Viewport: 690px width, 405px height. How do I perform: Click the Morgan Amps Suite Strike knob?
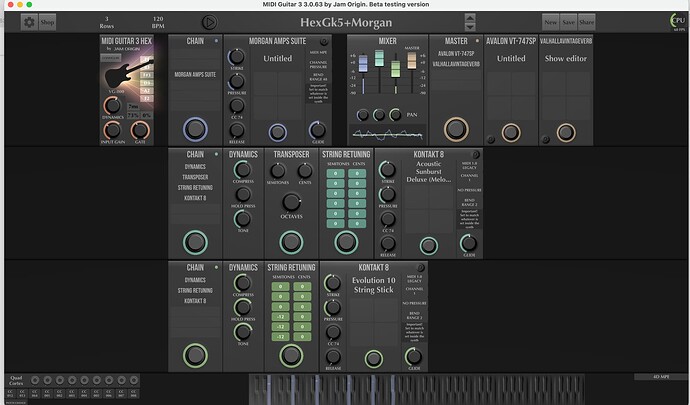237,57
